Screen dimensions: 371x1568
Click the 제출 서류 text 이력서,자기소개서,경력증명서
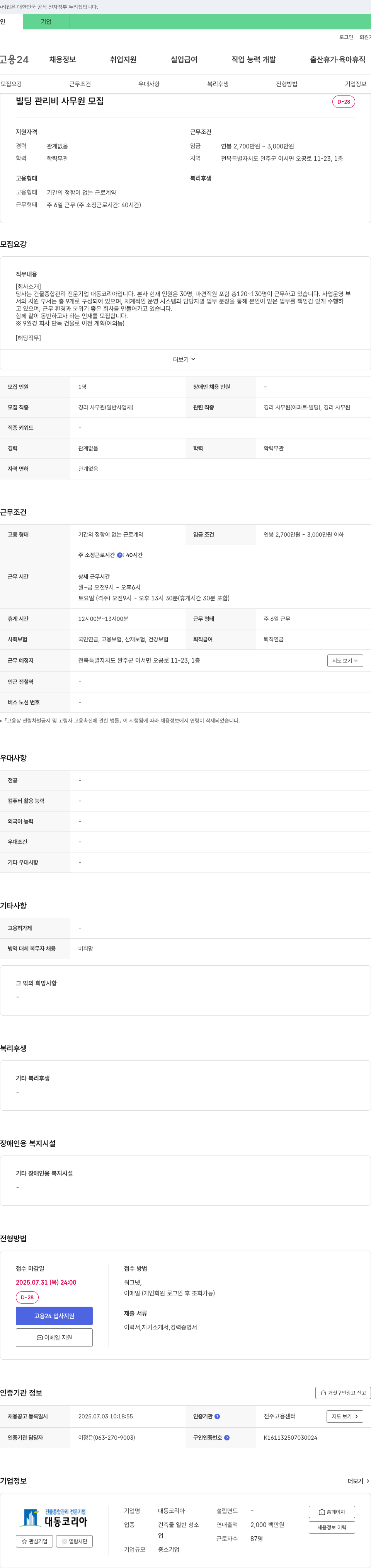coord(160,1327)
